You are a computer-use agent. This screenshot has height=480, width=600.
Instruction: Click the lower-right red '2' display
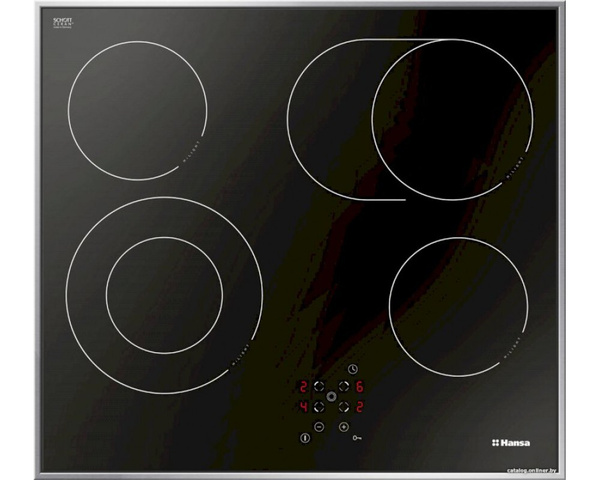pyautogui.click(x=359, y=407)
